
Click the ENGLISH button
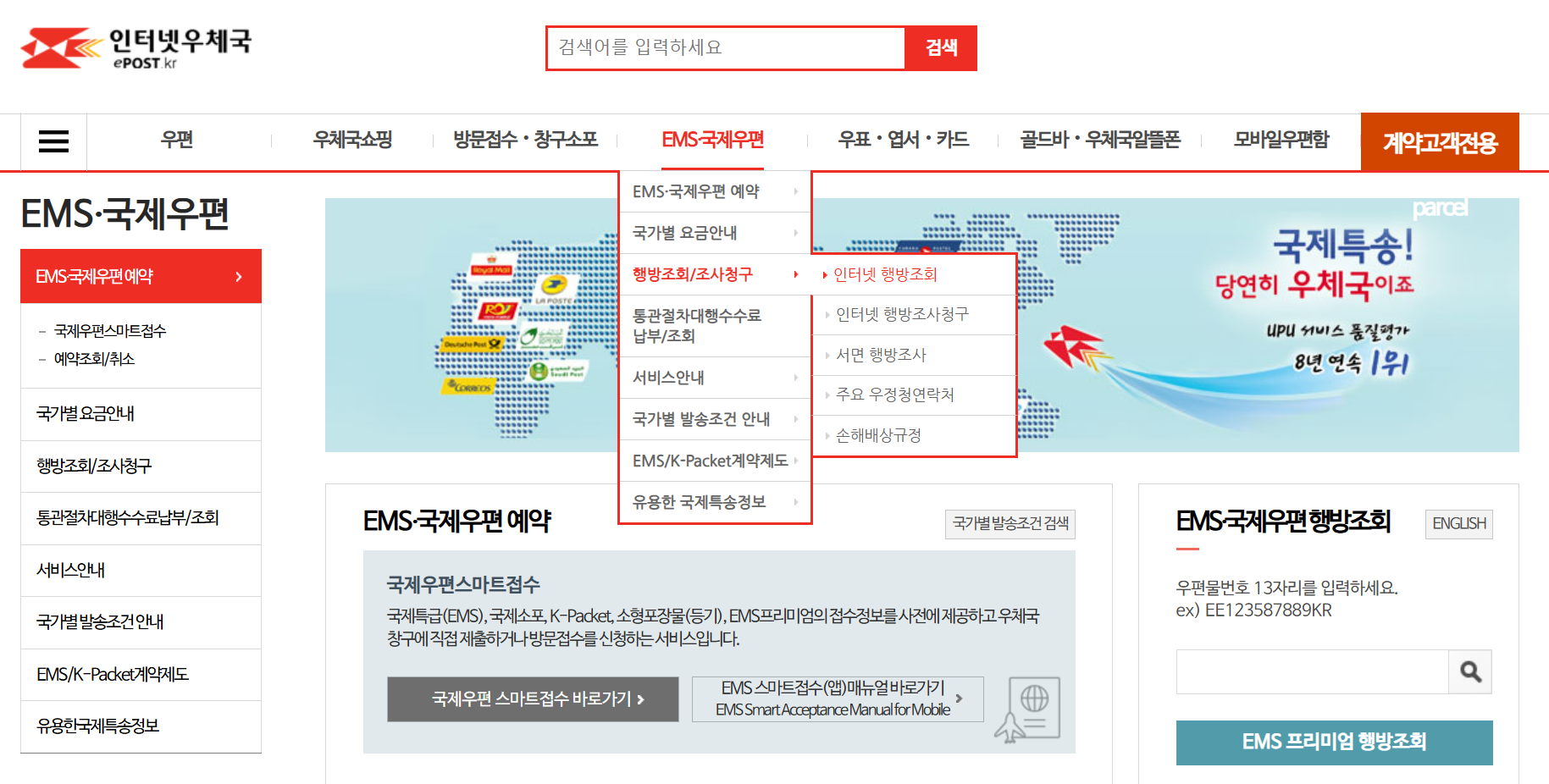click(x=1458, y=524)
